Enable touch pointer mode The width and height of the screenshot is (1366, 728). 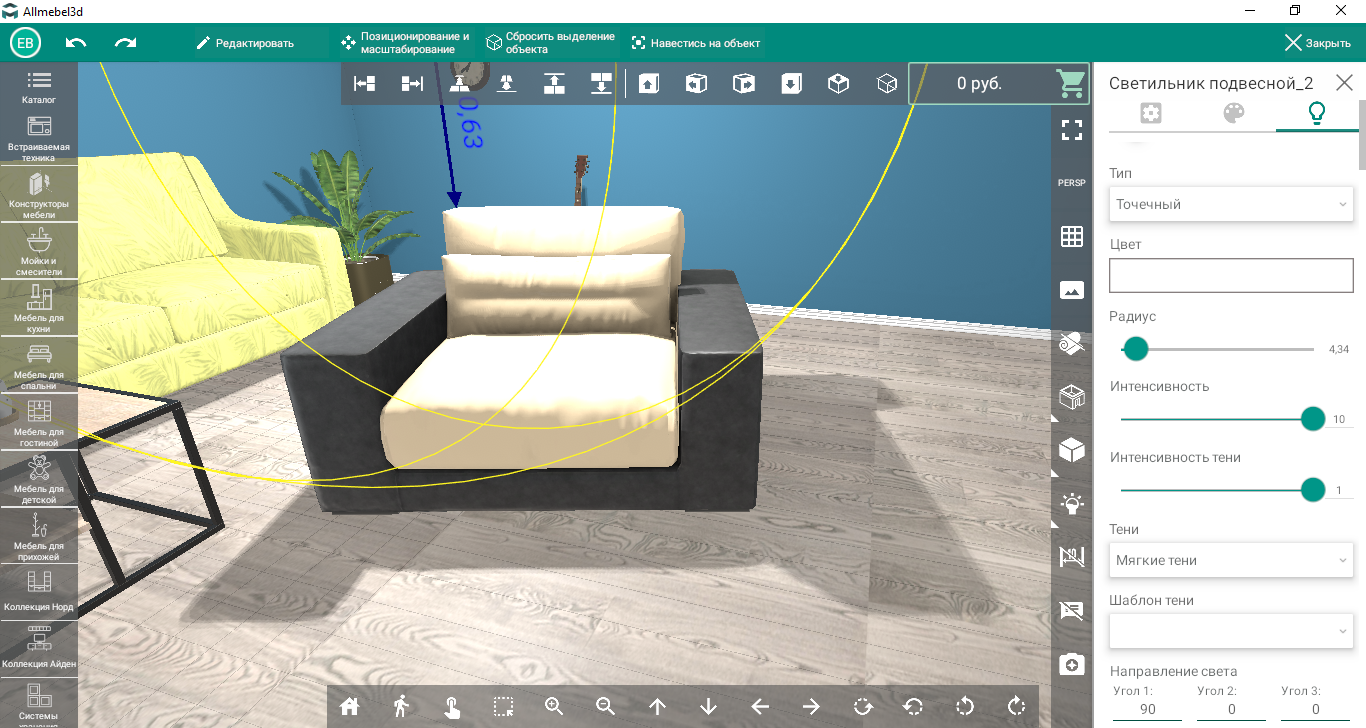click(x=452, y=706)
